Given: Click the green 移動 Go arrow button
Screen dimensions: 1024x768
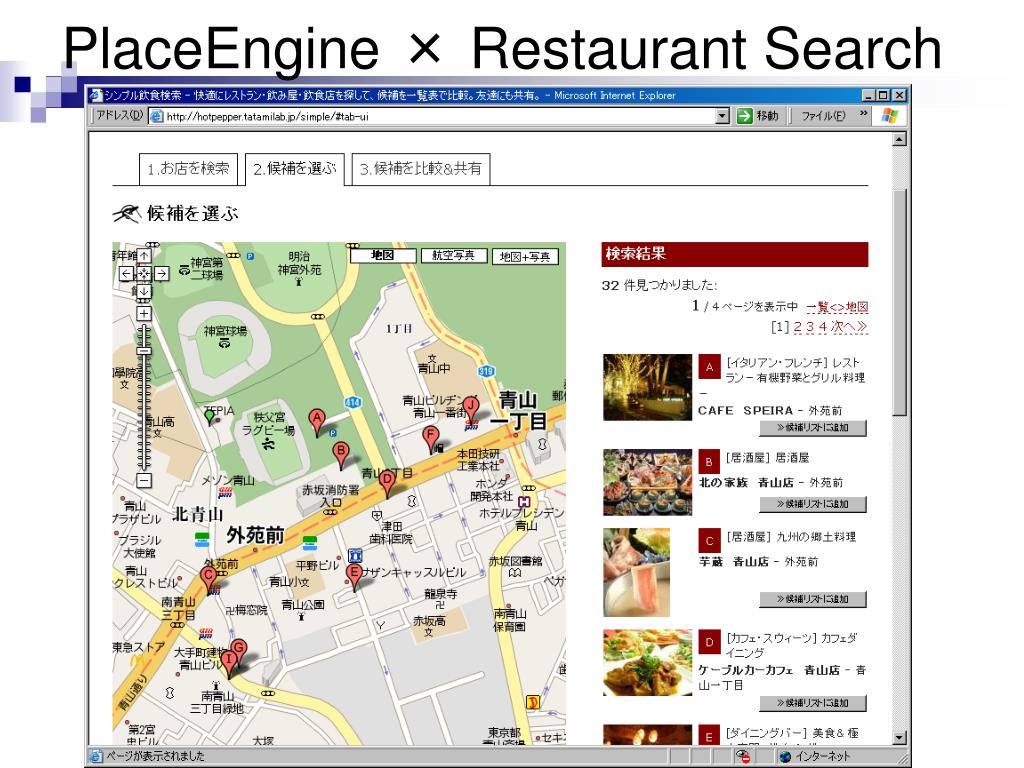Looking at the screenshot, I should pos(744,116).
